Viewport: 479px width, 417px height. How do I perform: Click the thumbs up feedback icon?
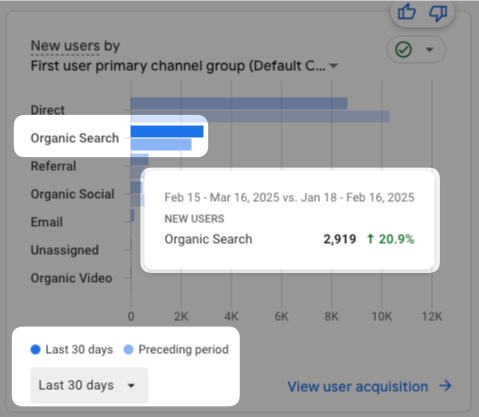tap(407, 12)
